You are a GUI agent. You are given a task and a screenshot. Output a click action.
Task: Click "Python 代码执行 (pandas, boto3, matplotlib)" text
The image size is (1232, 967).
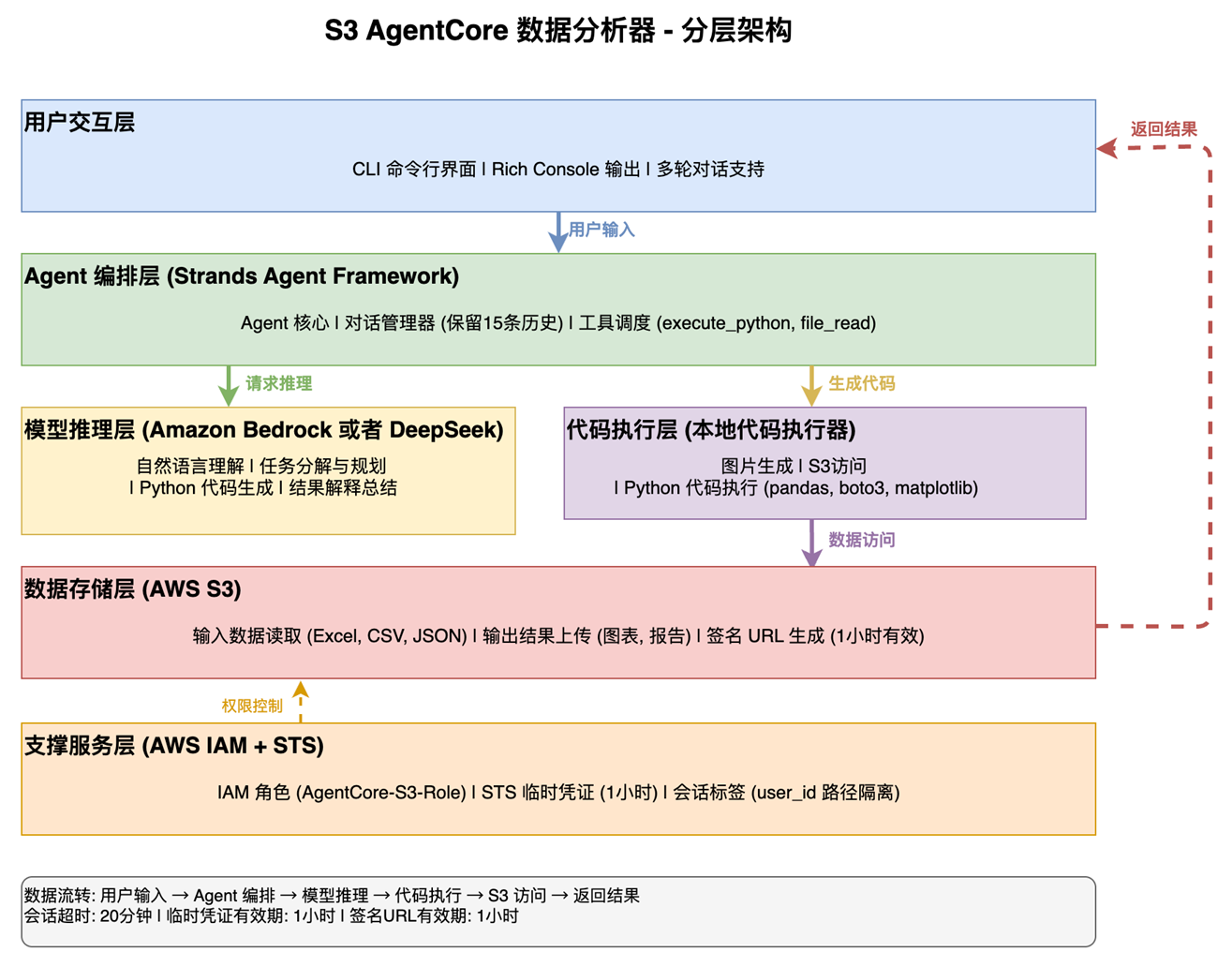tap(801, 488)
